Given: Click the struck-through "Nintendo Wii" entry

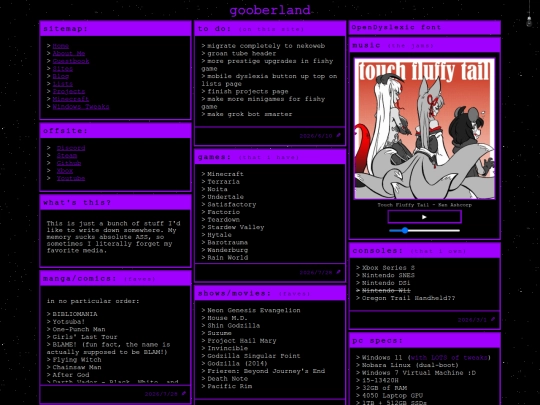Looking at the screenshot, I should coord(386,290).
